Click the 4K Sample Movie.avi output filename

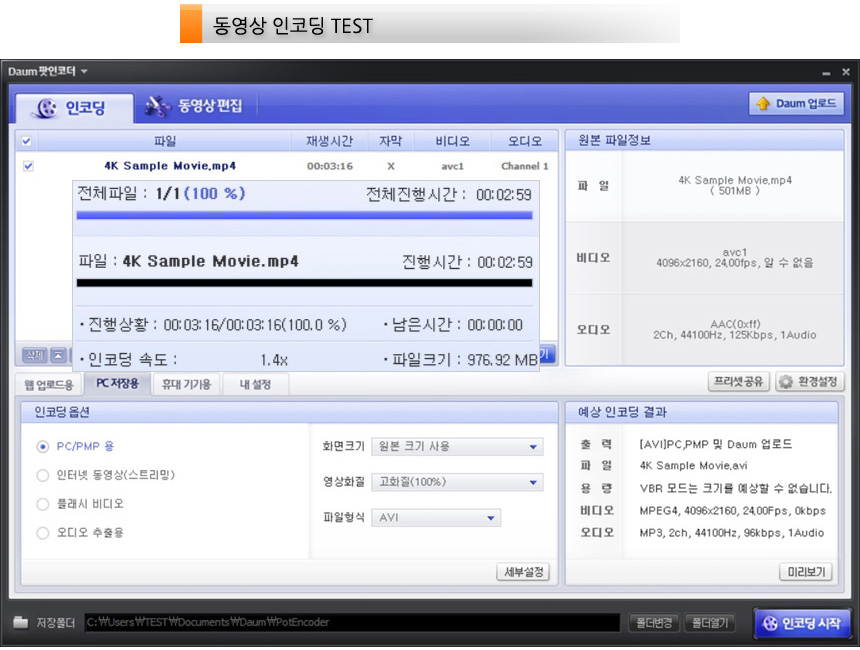click(x=693, y=466)
